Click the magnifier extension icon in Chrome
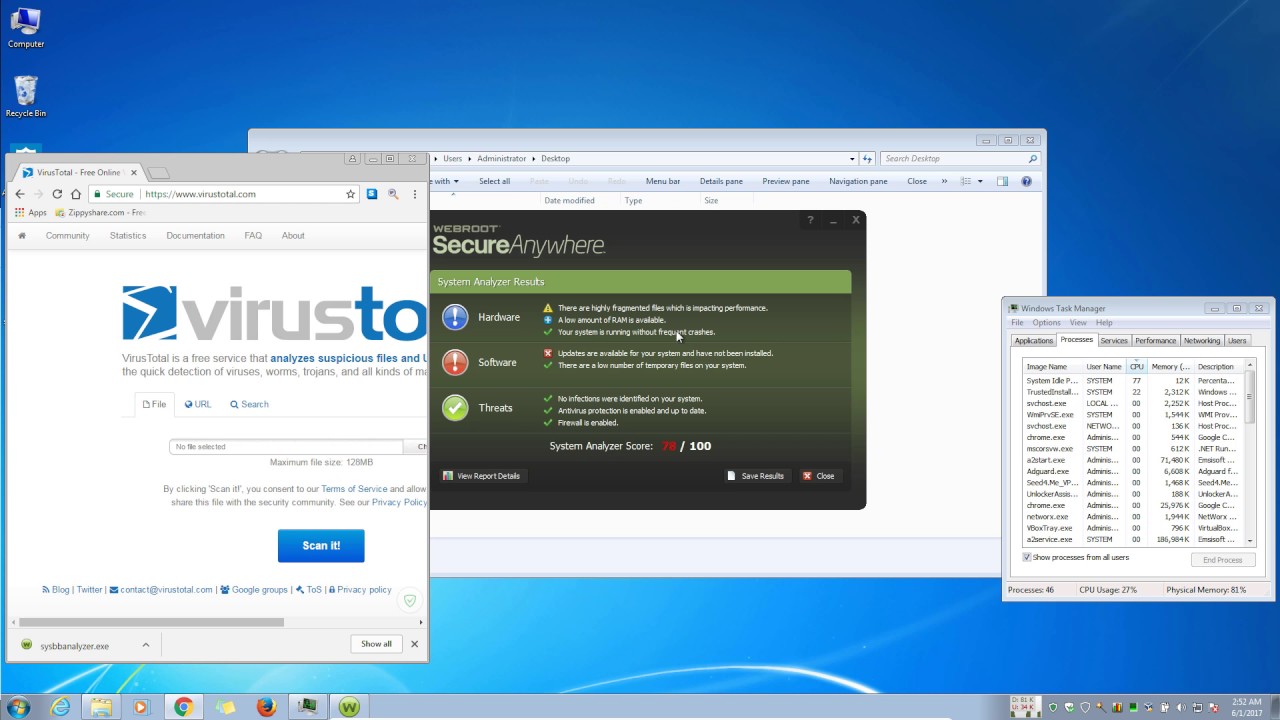Image resolution: width=1280 pixels, height=720 pixels. point(393,194)
